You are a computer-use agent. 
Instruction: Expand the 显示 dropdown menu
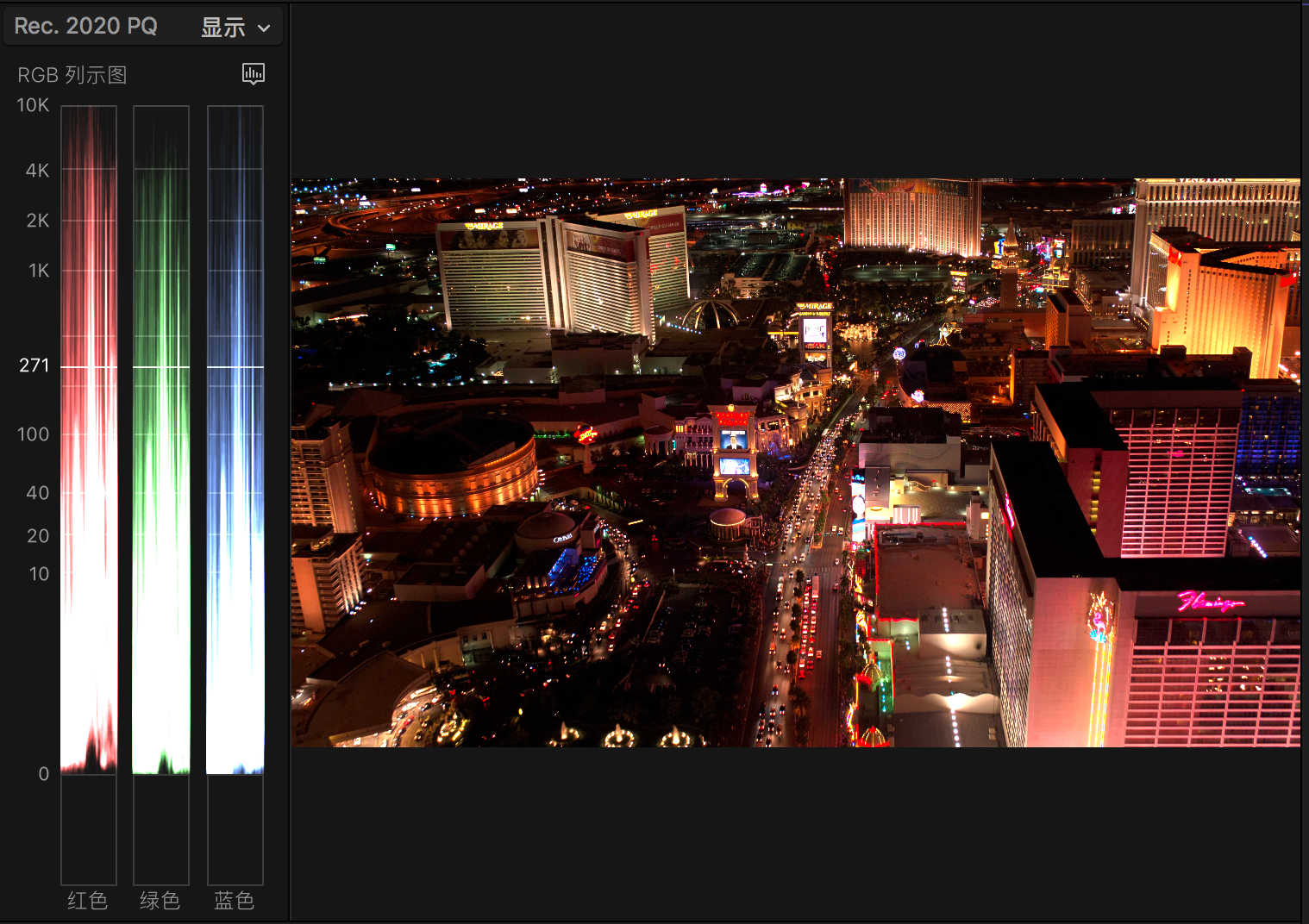coord(235,28)
